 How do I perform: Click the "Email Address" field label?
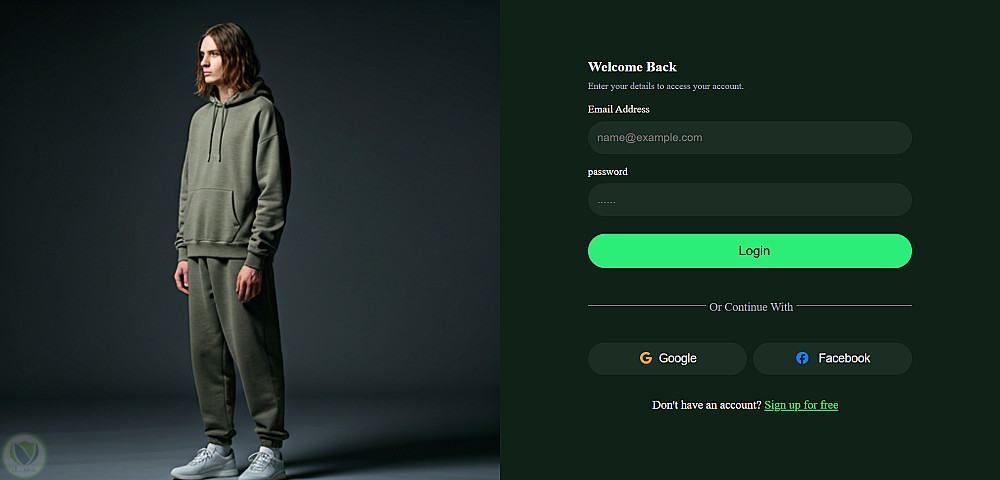tap(618, 109)
